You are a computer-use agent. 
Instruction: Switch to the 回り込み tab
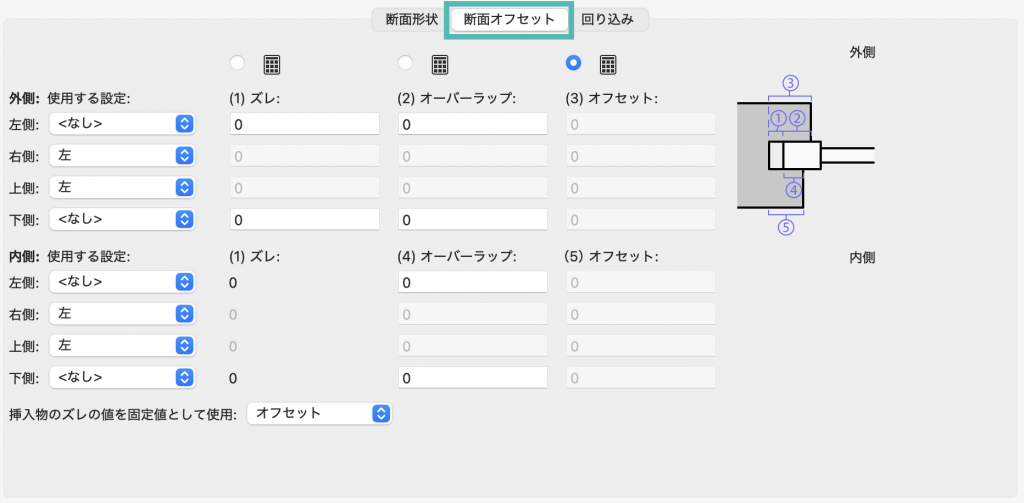tap(607, 20)
